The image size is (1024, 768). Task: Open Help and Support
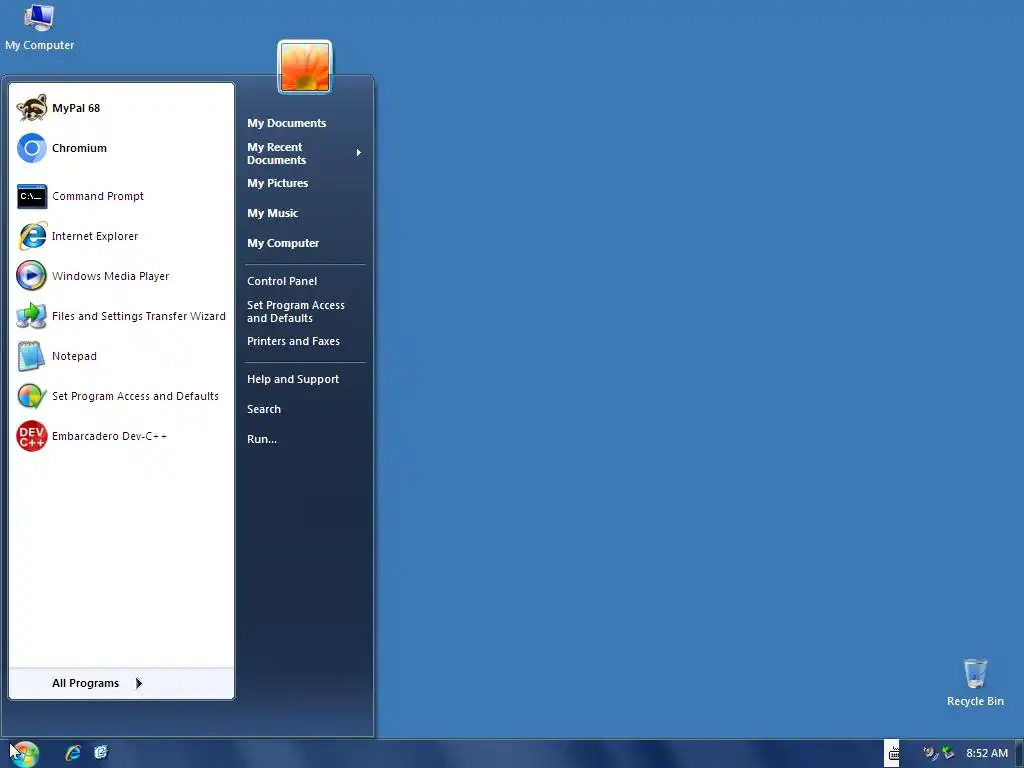tap(304, 379)
